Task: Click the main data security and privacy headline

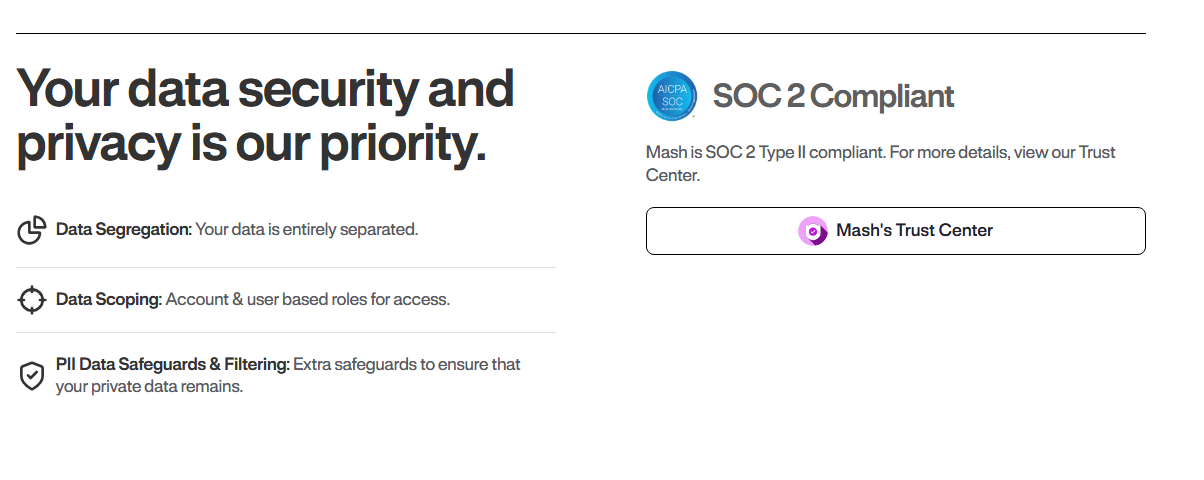Action: click(265, 116)
